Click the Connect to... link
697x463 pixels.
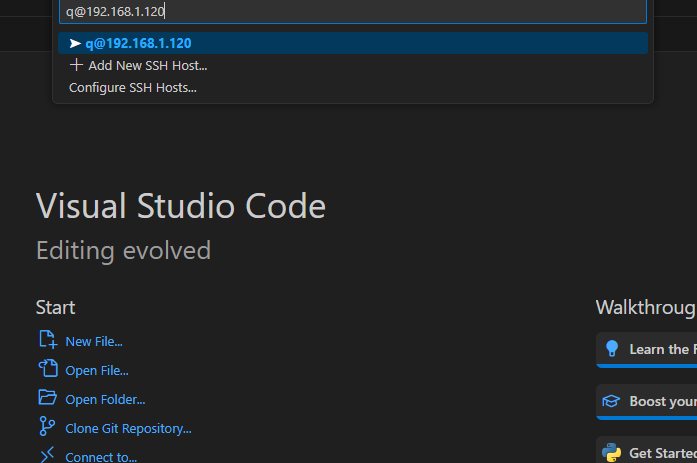(101, 457)
